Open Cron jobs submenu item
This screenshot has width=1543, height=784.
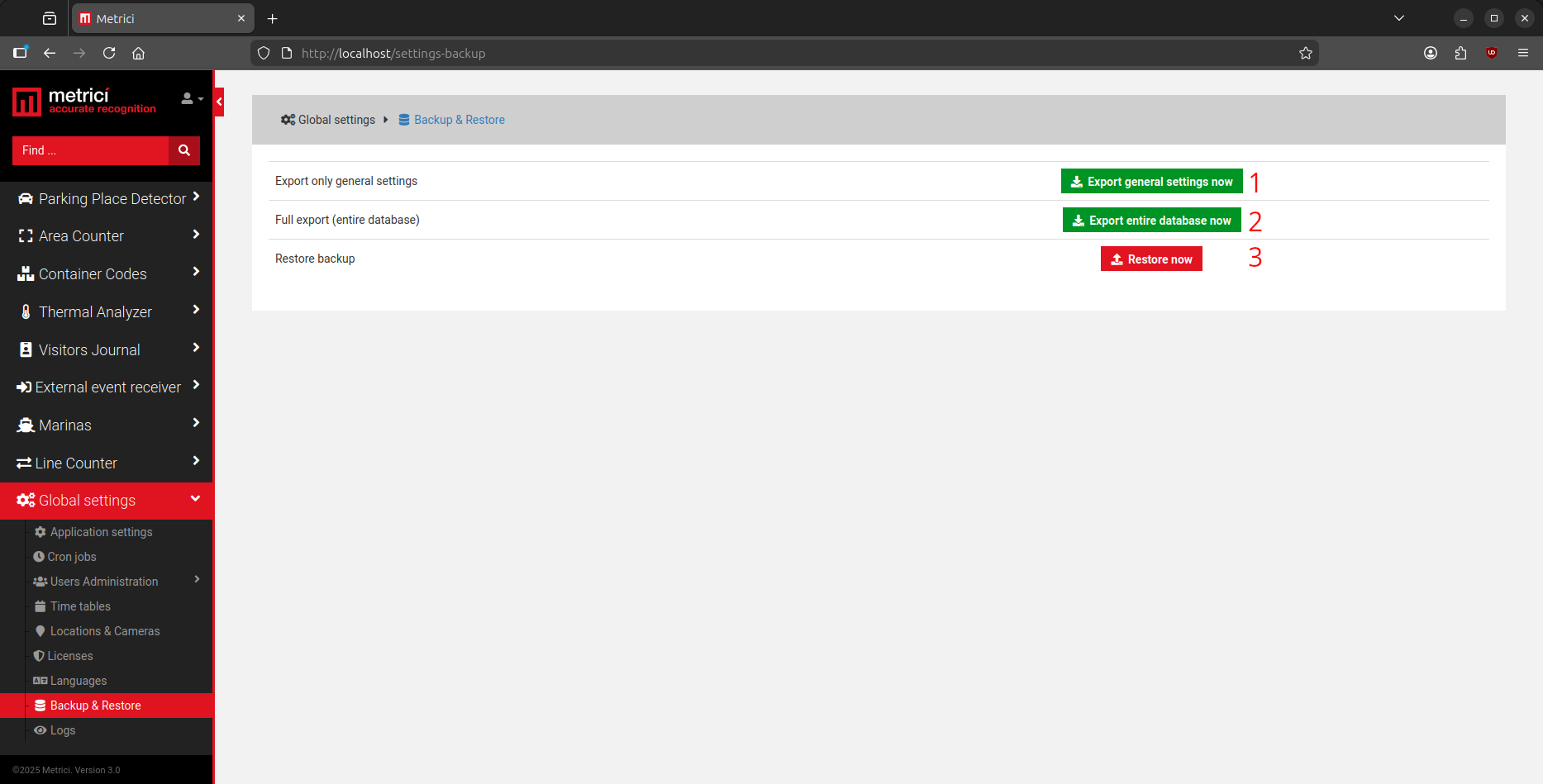pos(72,557)
